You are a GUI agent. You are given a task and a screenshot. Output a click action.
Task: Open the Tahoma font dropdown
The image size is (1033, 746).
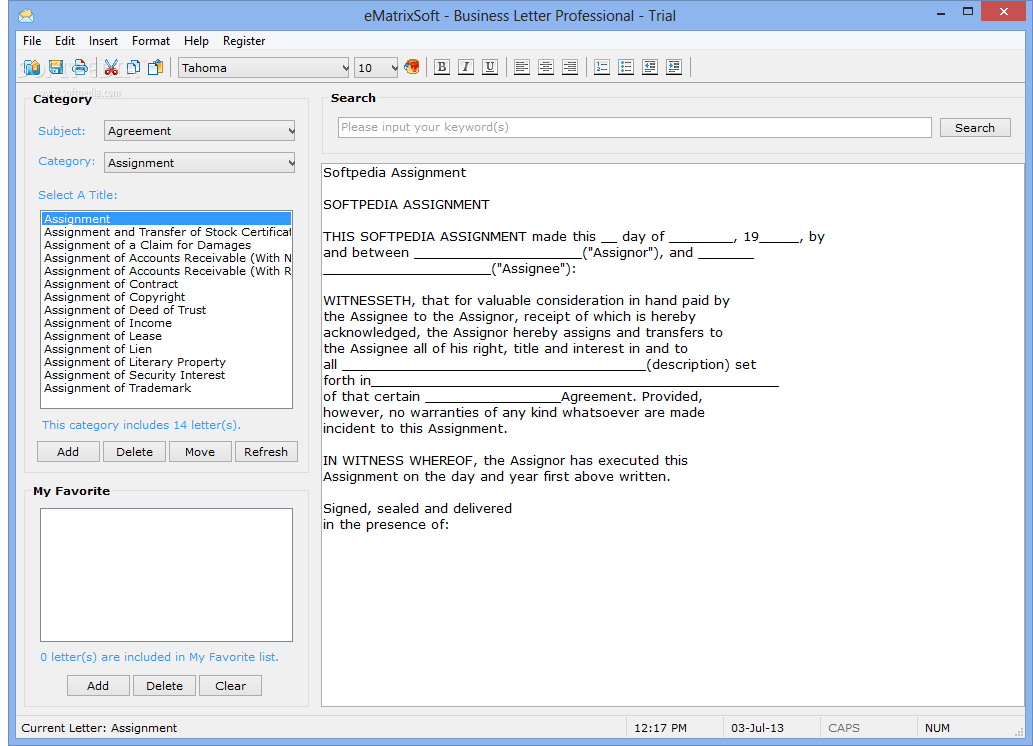tap(264, 68)
